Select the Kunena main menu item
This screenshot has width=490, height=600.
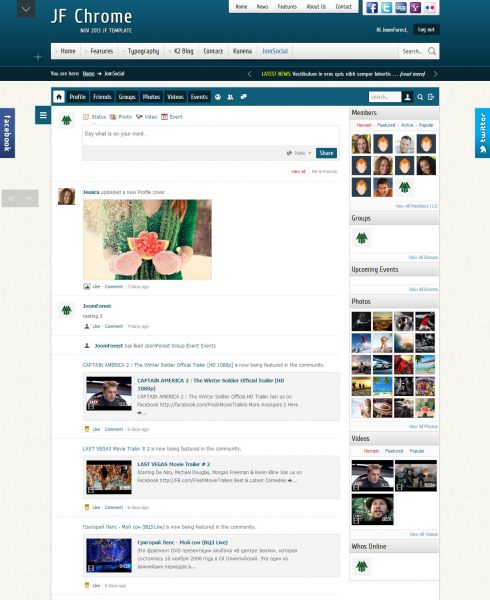point(242,51)
